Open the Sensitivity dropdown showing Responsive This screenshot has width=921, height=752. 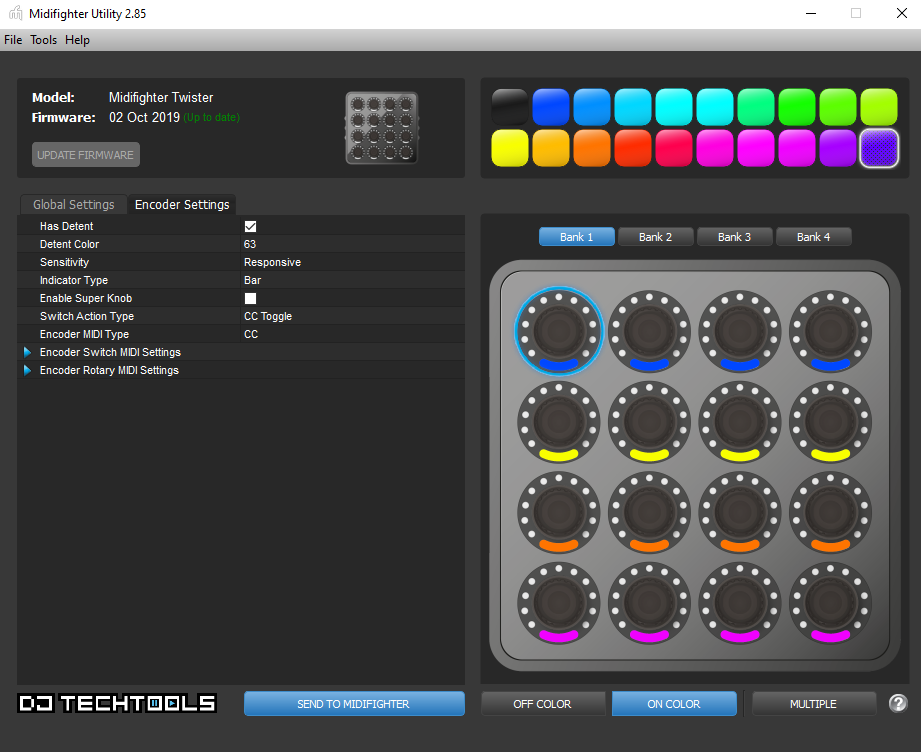[x=352, y=262]
